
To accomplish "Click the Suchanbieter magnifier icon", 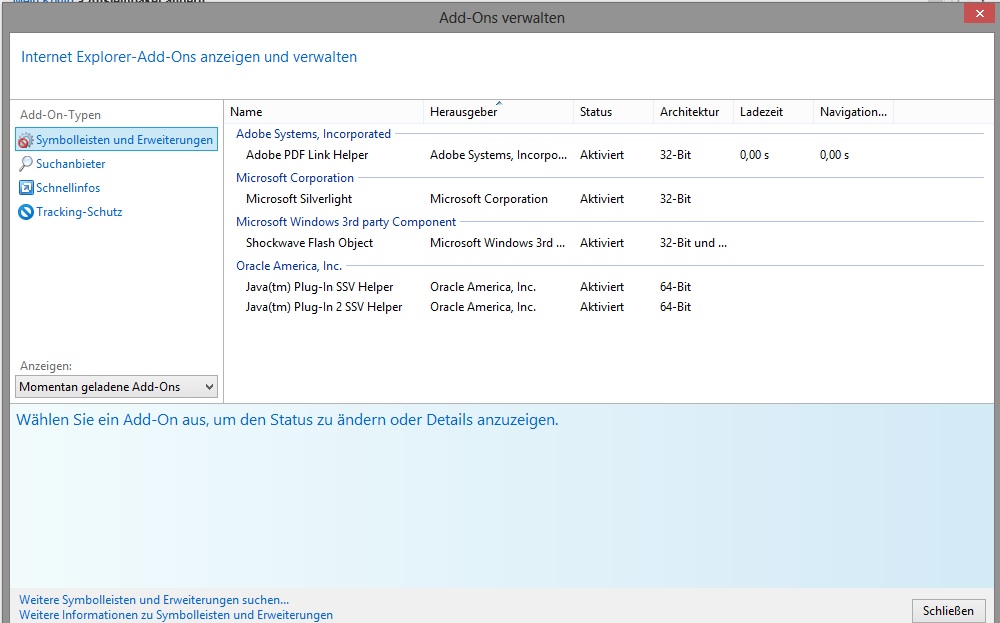I will tap(26, 164).
